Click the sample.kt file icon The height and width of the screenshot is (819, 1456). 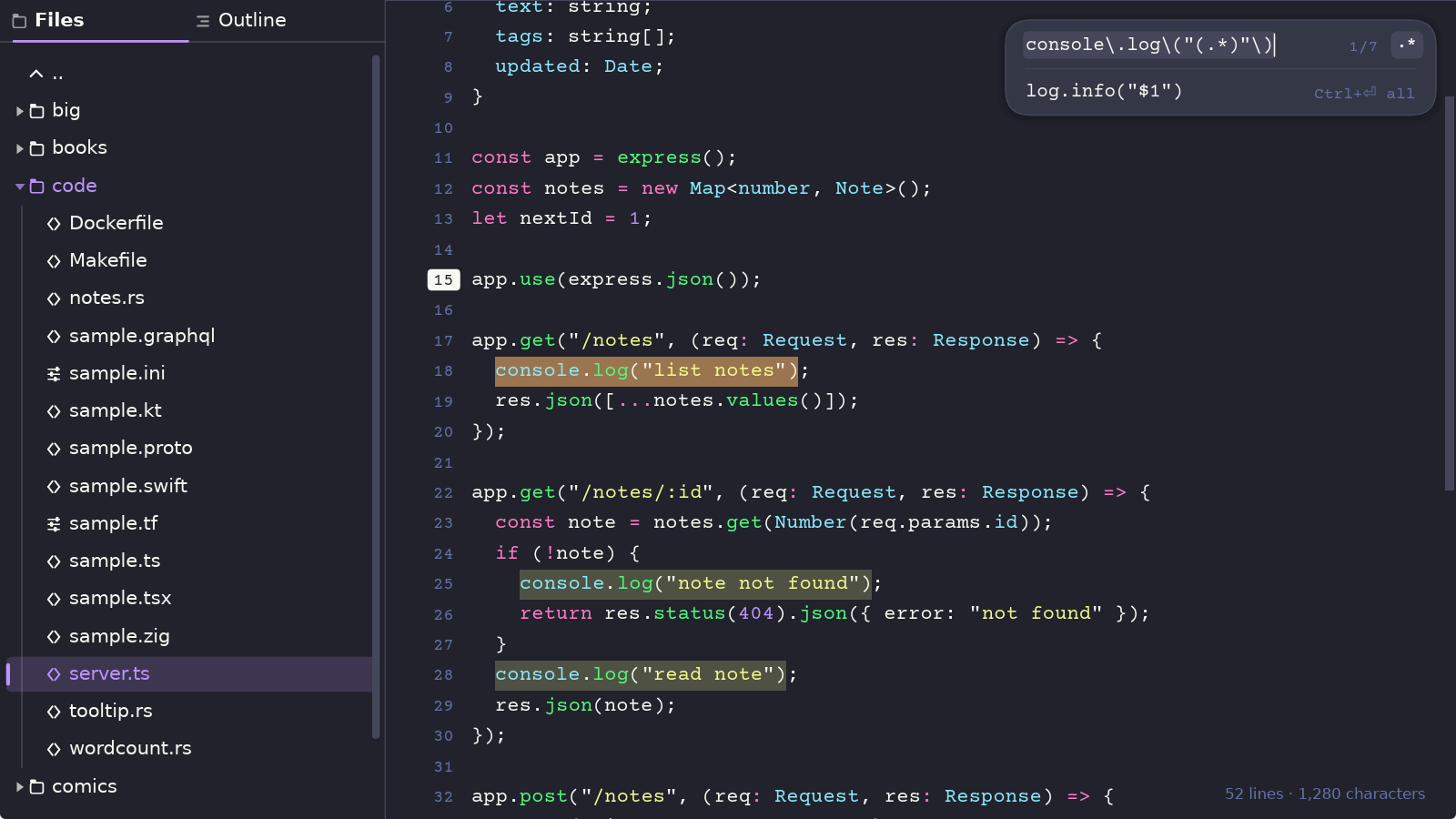(x=54, y=411)
